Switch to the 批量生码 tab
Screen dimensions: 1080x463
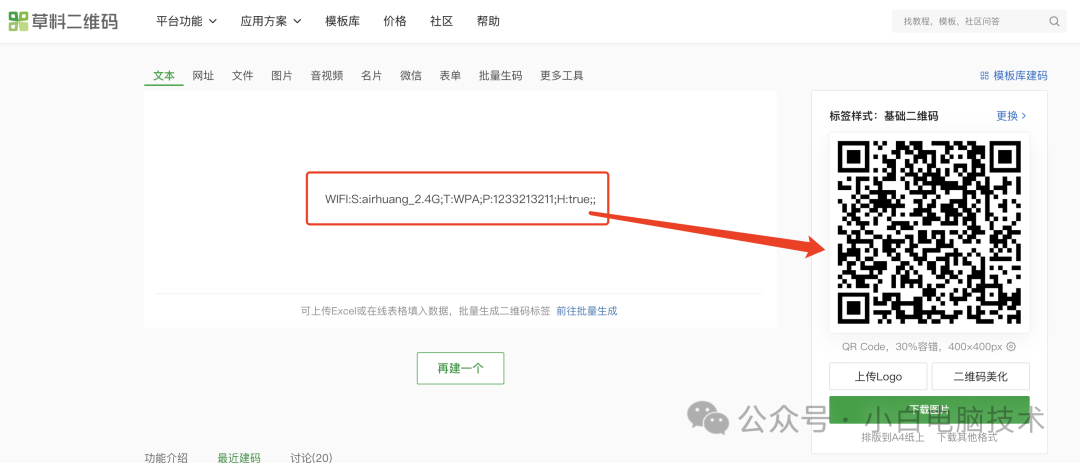click(501, 76)
